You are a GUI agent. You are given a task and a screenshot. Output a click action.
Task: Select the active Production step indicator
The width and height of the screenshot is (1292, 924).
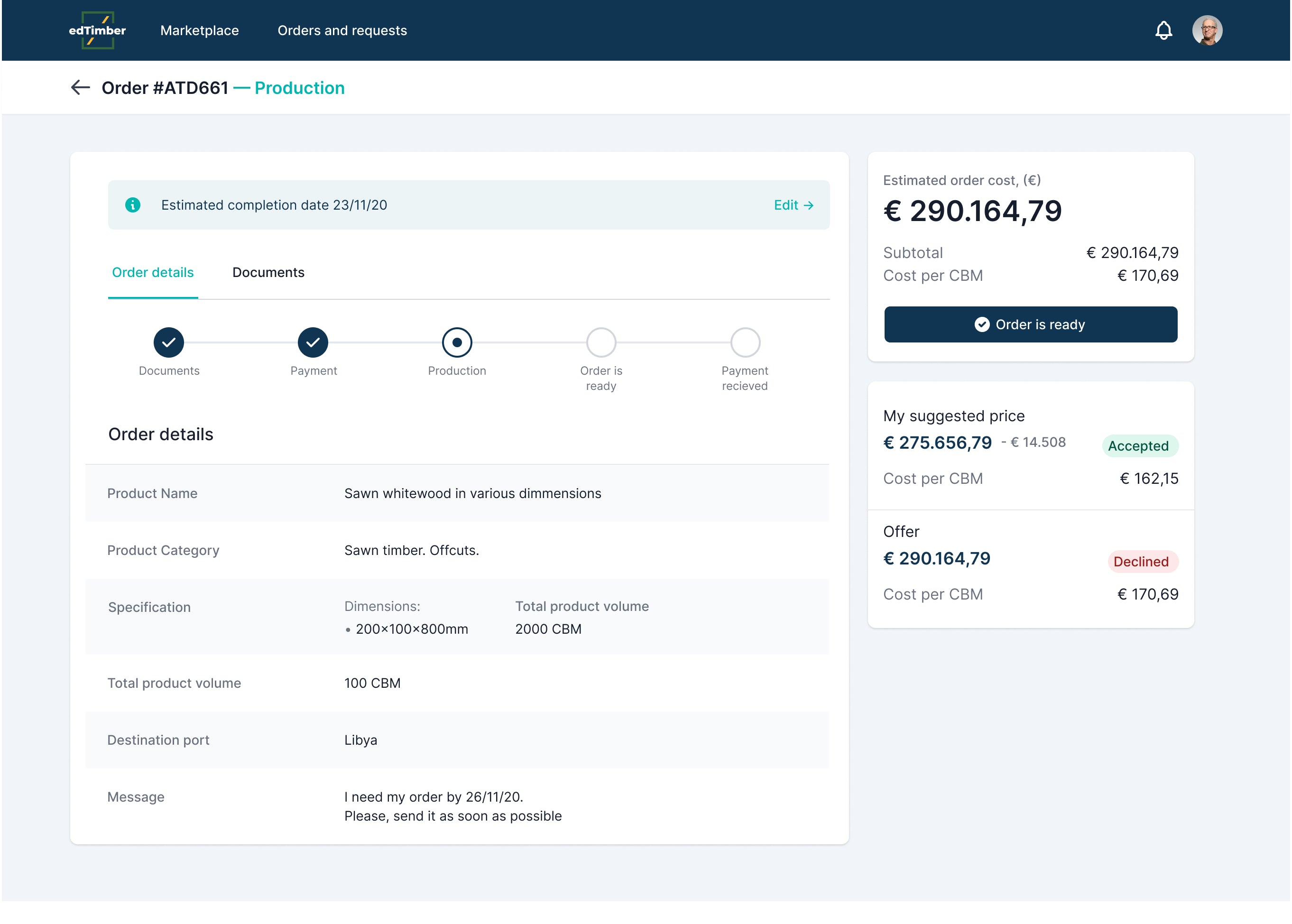pos(457,342)
